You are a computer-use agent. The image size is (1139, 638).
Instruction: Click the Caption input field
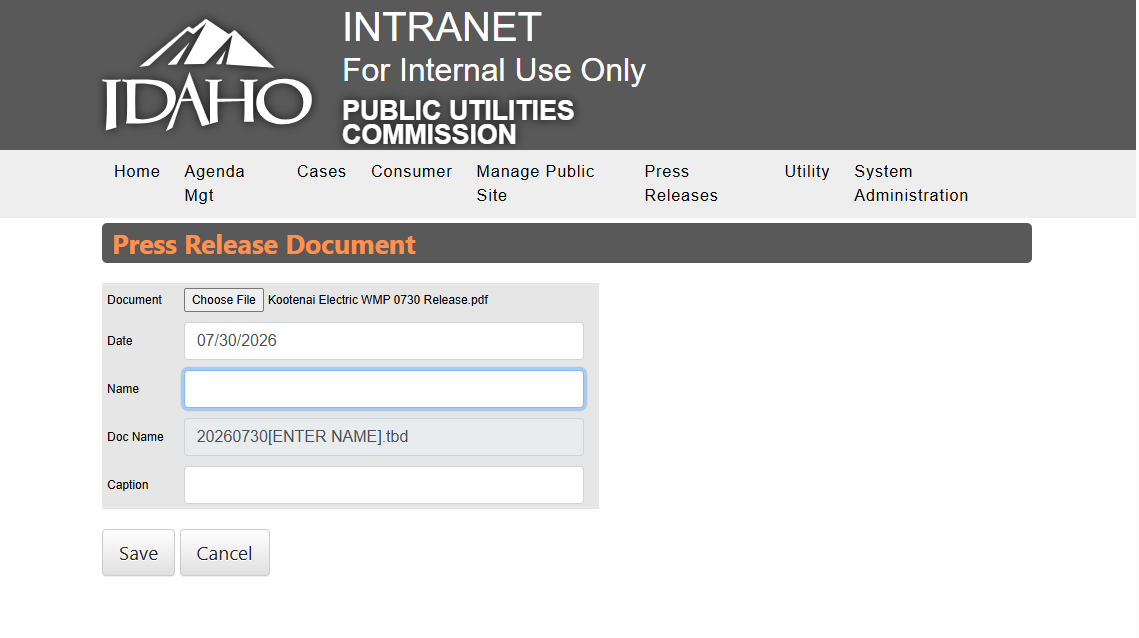coord(384,485)
